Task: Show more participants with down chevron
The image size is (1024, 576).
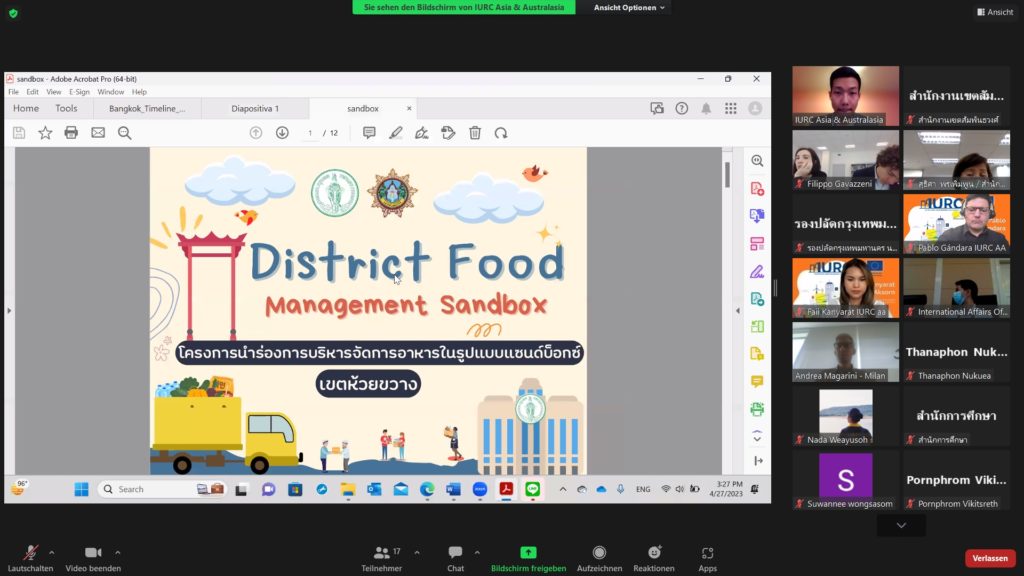Action: tap(901, 526)
